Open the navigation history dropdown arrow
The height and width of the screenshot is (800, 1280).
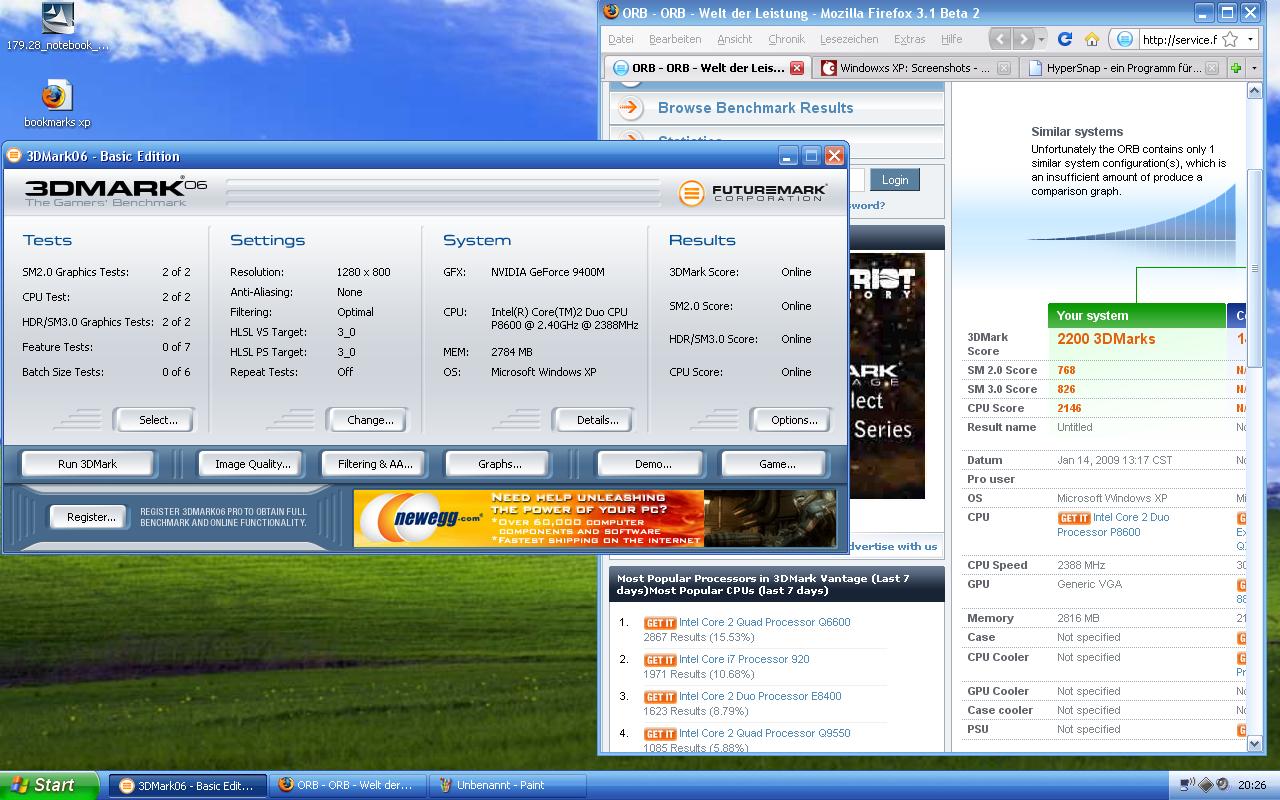[x=1041, y=39]
